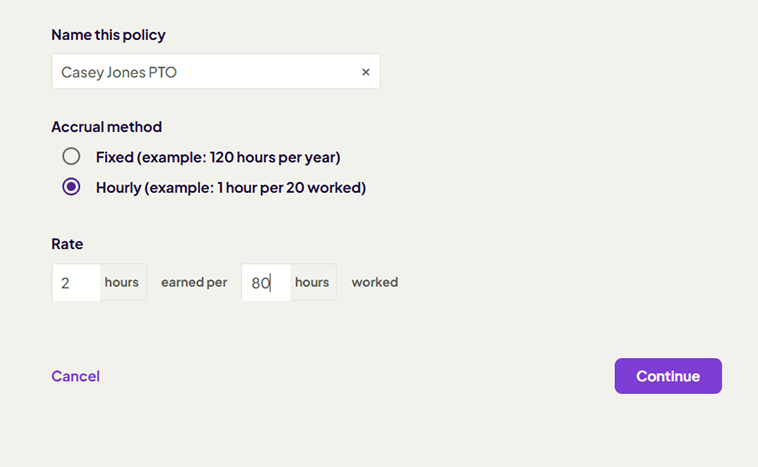
Task: Click the "Rate" section heading
Action: point(67,243)
